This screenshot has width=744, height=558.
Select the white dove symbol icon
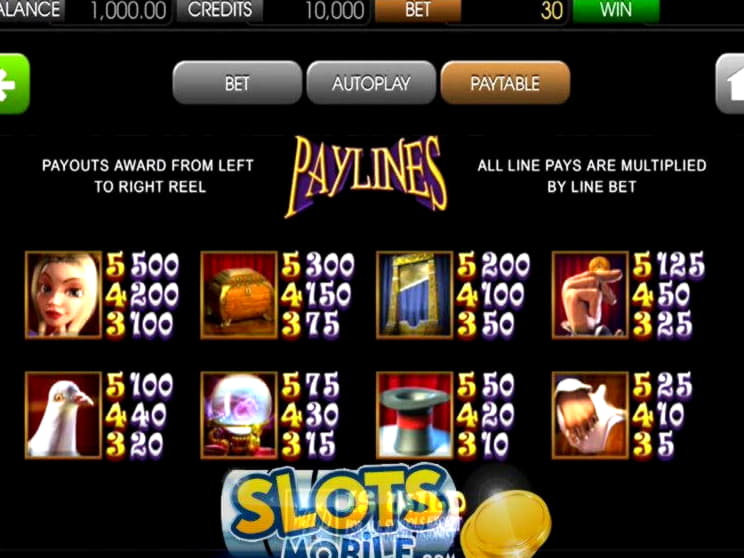(63, 415)
